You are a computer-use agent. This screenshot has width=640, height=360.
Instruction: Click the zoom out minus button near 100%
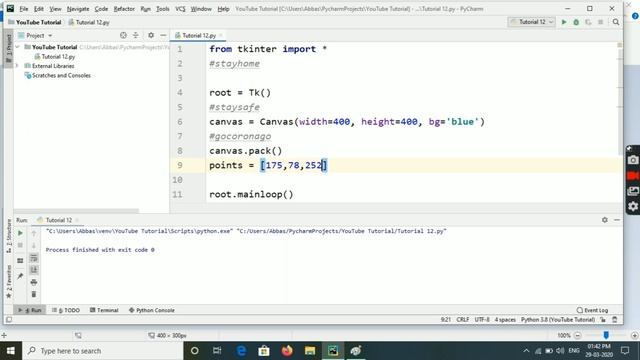point(577,336)
